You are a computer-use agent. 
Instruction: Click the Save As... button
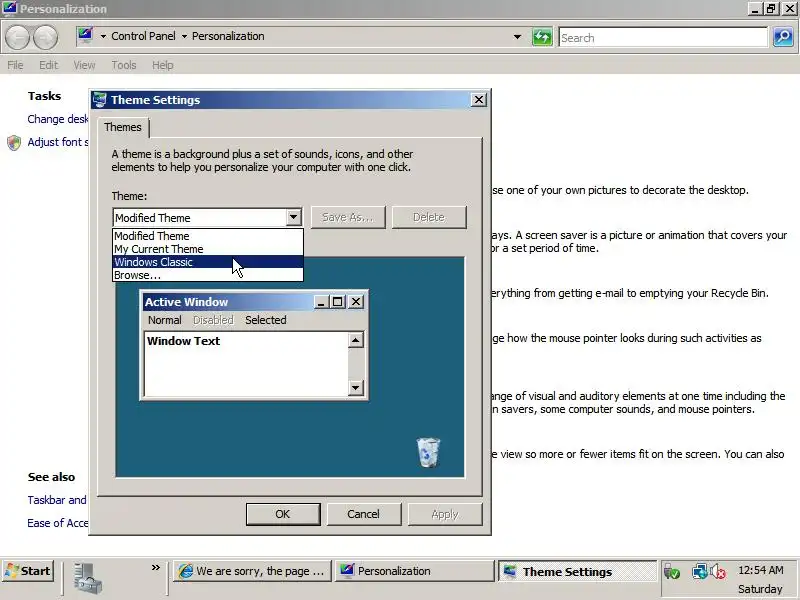click(348, 217)
